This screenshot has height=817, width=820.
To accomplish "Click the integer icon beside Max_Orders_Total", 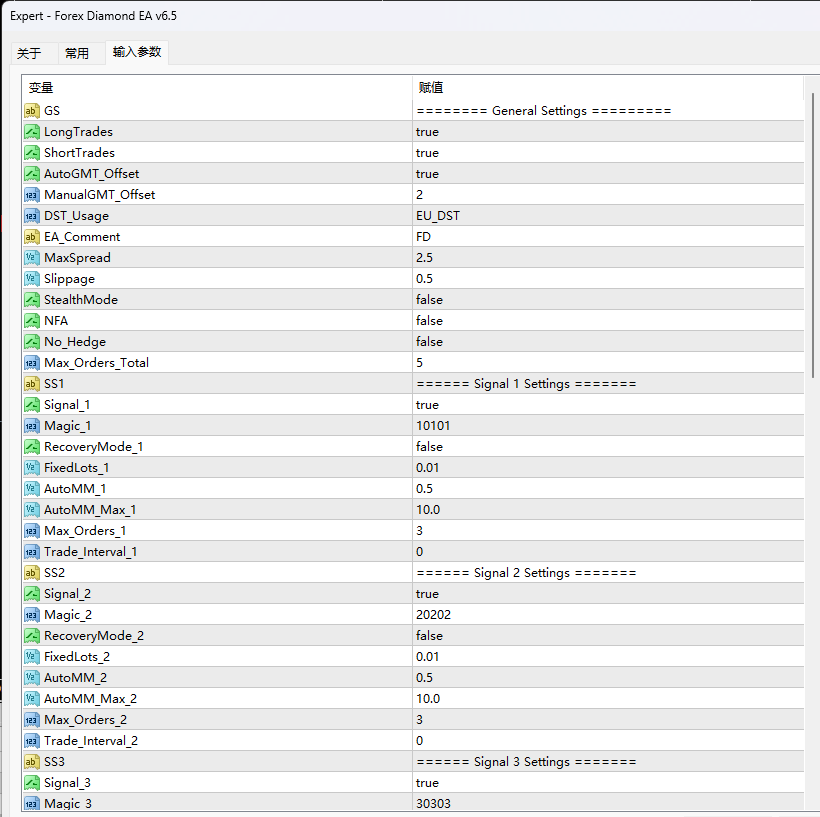I will [x=31, y=362].
